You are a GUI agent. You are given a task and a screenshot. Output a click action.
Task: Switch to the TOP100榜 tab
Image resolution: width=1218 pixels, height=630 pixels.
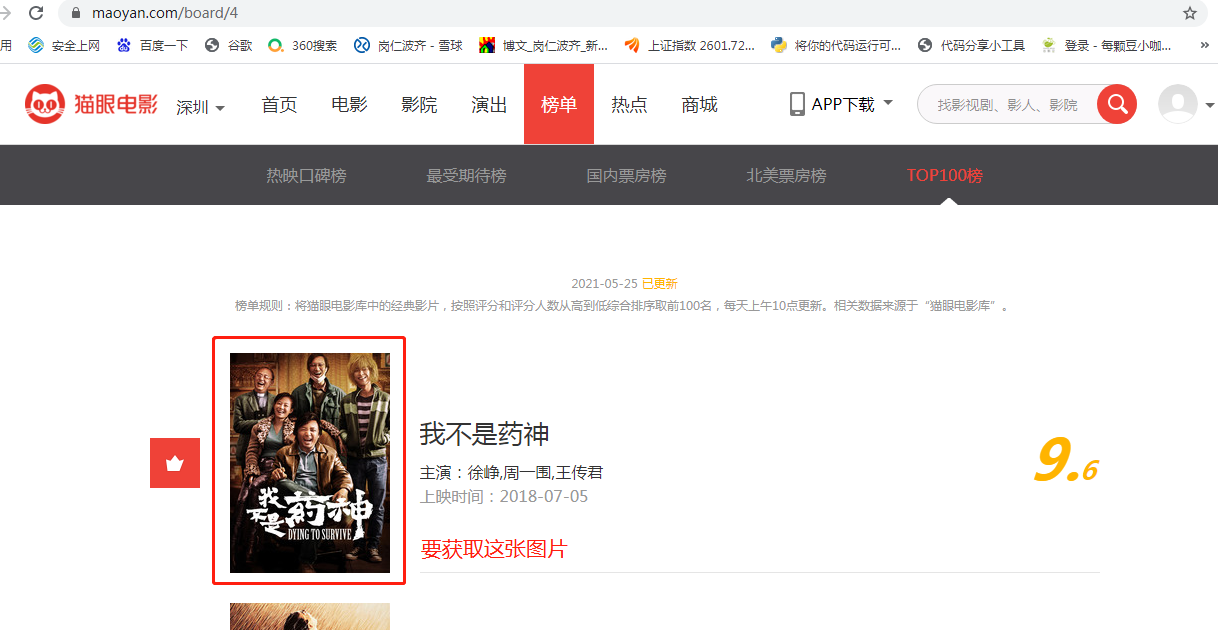pos(945,175)
